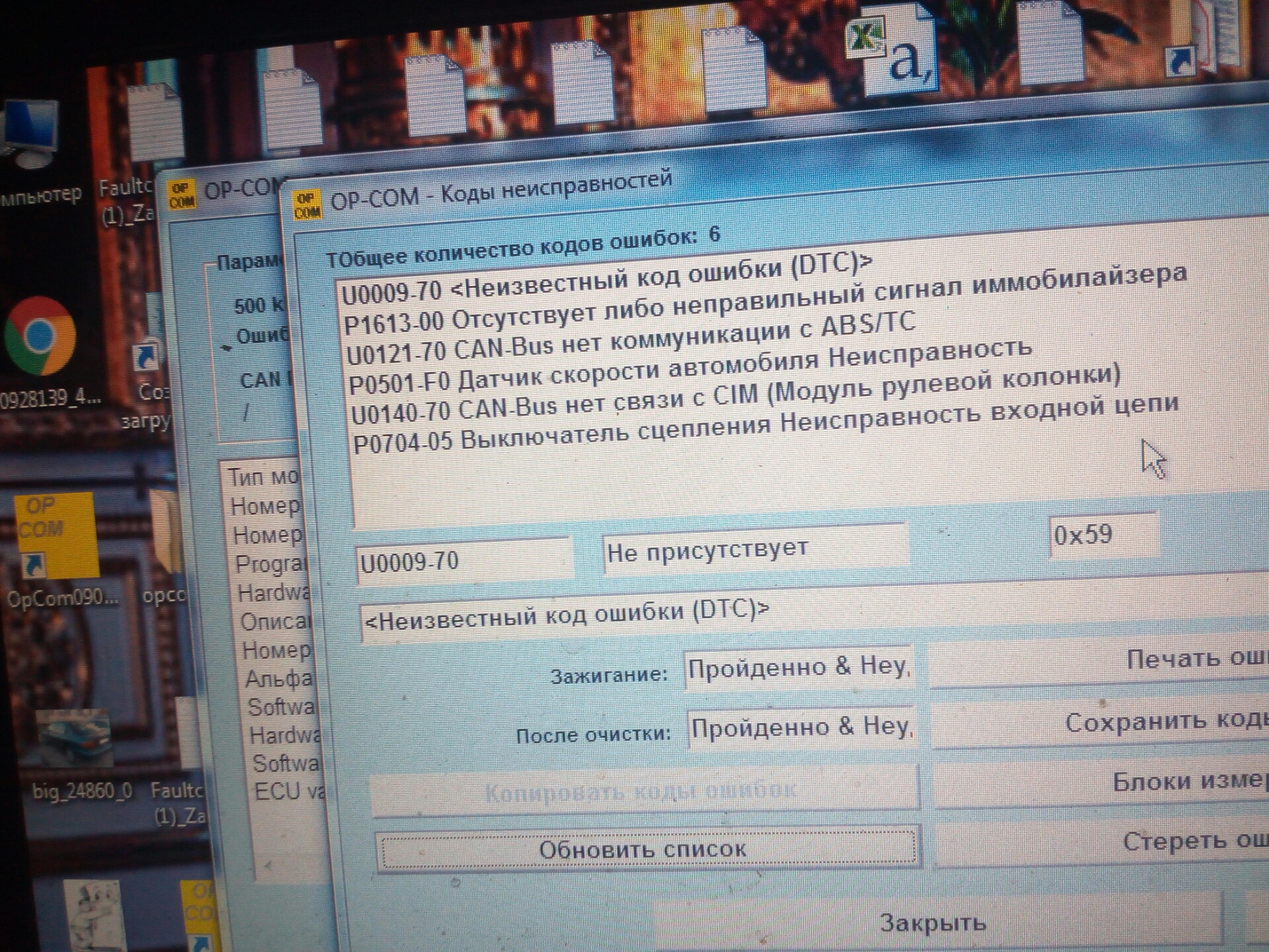Click 'ECU va' row in background OP-COM window

pyautogui.click(x=288, y=792)
